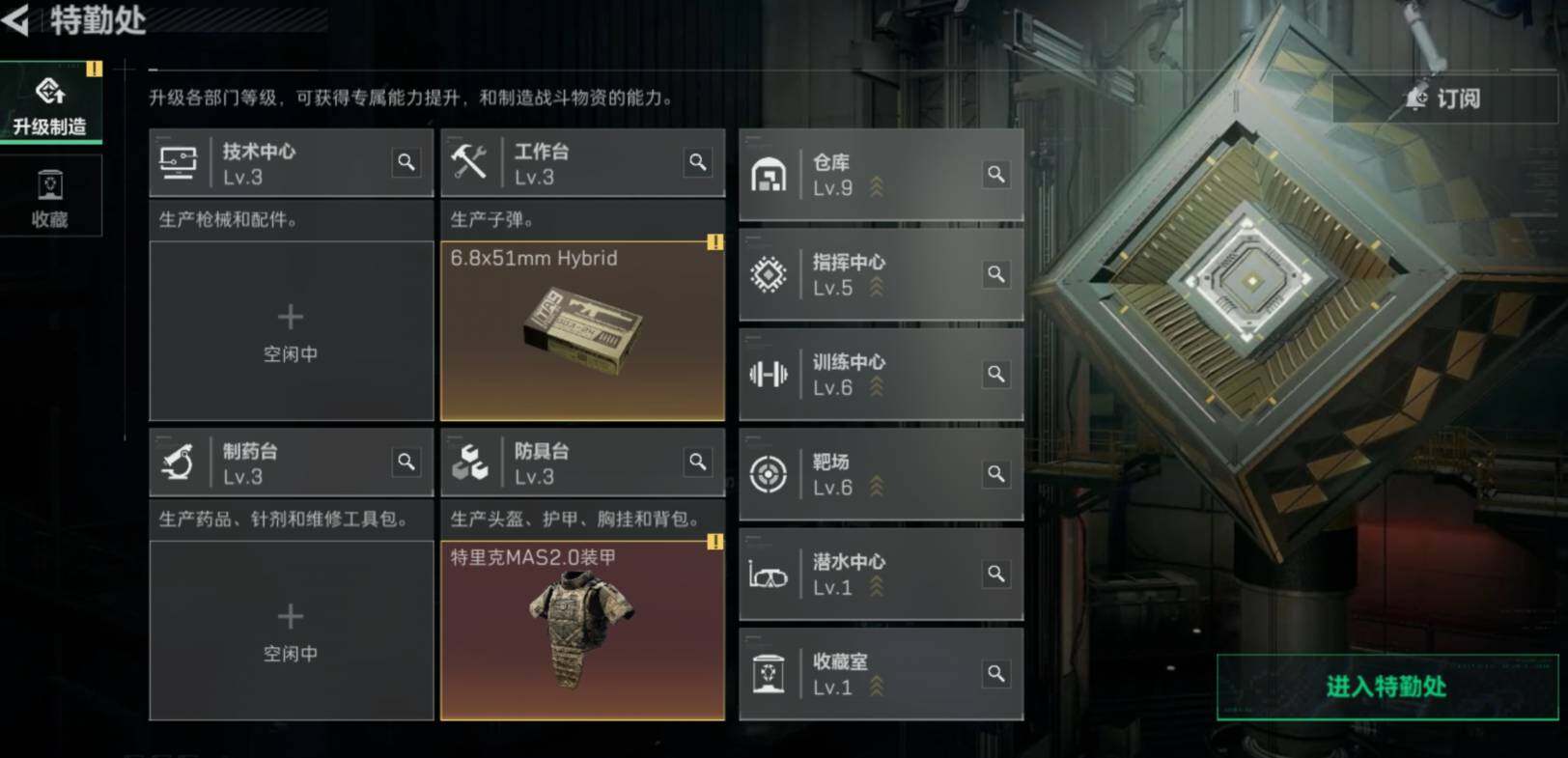Image resolution: width=1568 pixels, height=758 pixels.
Task: Click 收藏室 upgrade chevron arrows
Action: pos(877,686)
